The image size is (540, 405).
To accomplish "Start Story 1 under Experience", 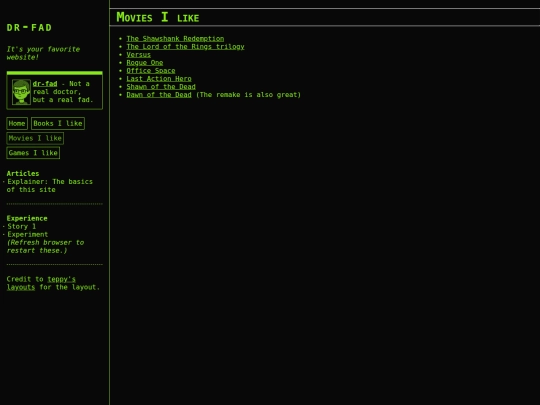I will pyautogui.click(x=22, y=226).
